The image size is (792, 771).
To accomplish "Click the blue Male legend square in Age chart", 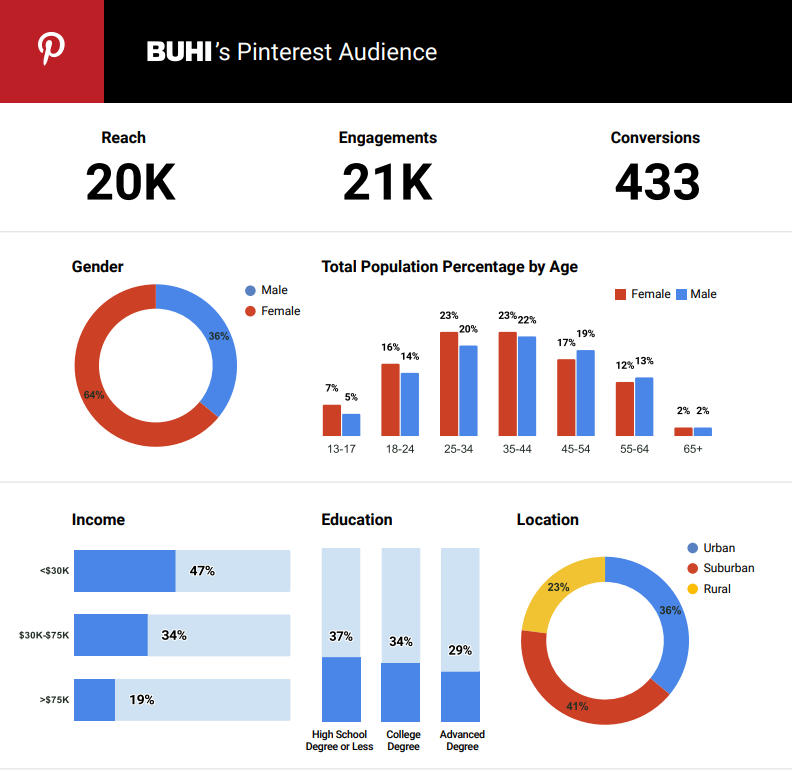I will pyautogui.click(x=681, y=294).
